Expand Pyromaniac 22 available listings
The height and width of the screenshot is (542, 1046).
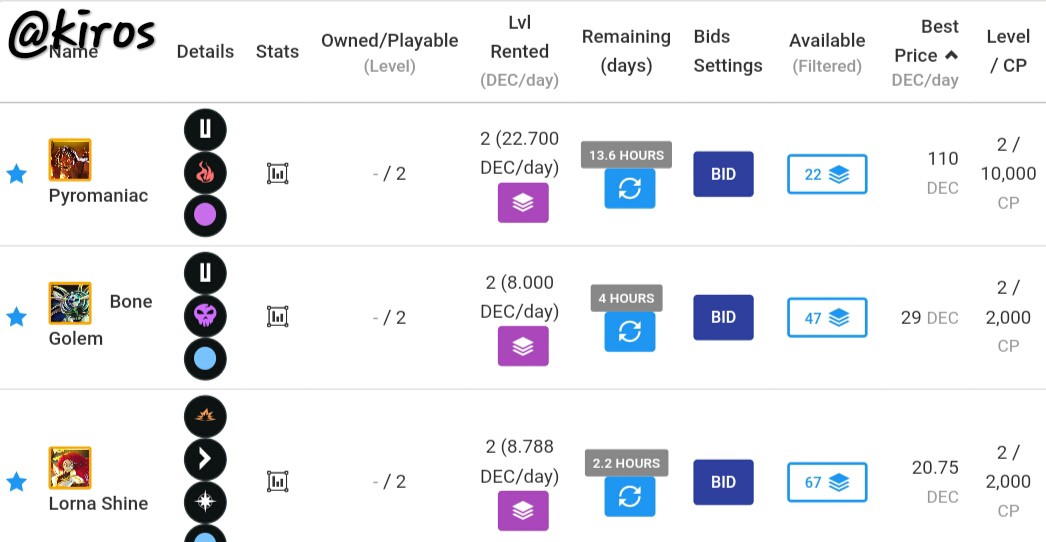(x=827, y=174)
